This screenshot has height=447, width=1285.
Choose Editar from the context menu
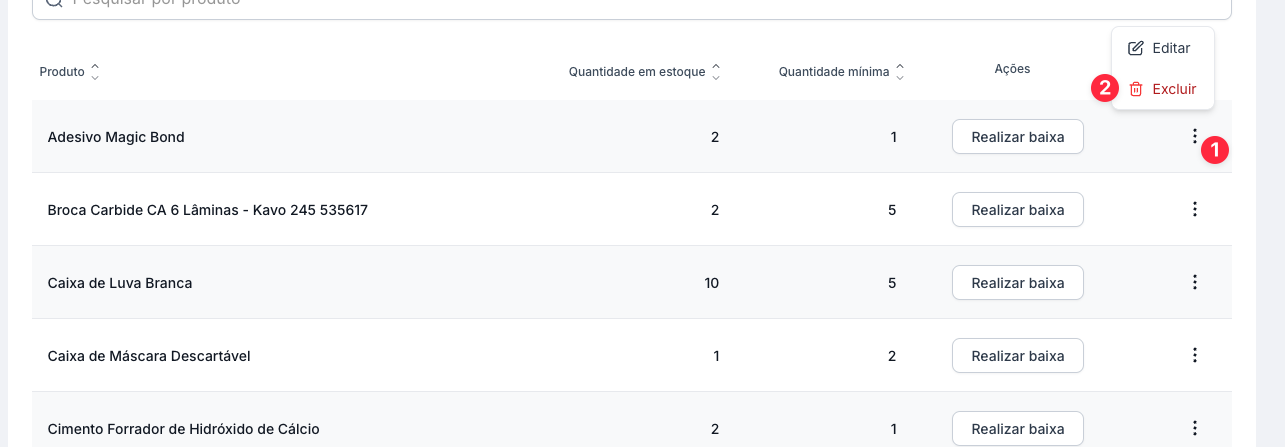pos(1171,48)
